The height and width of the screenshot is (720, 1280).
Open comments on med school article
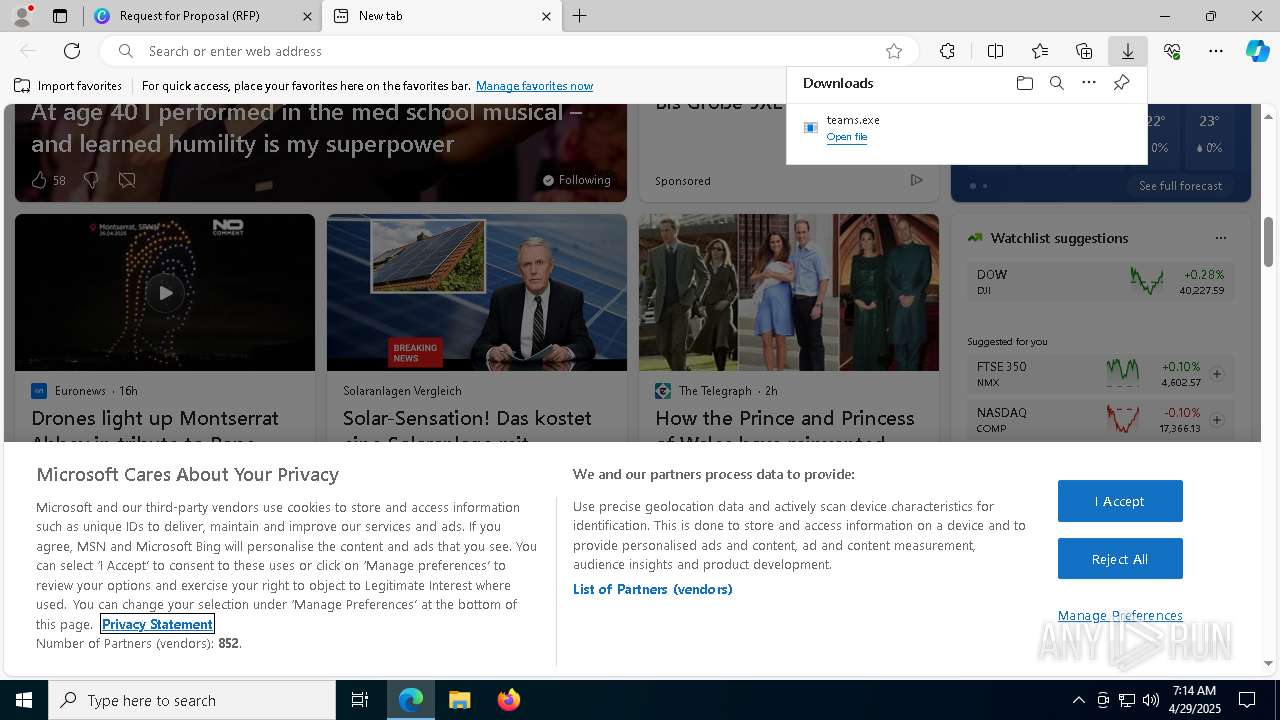[x=127, y=180]
